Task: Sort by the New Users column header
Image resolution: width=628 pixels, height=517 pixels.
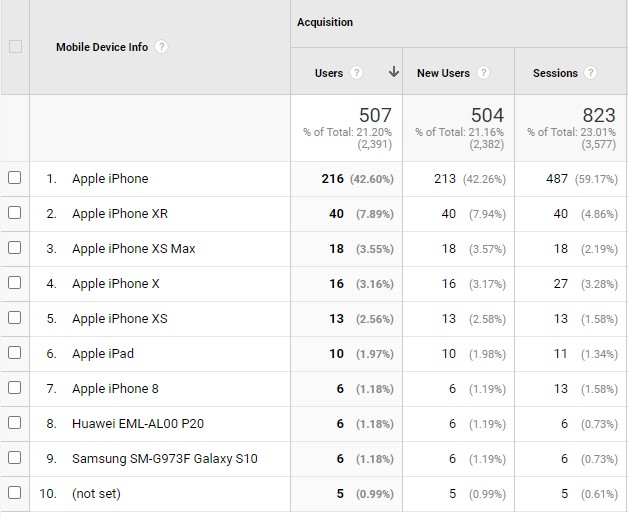Action: (x=443, y=73)
